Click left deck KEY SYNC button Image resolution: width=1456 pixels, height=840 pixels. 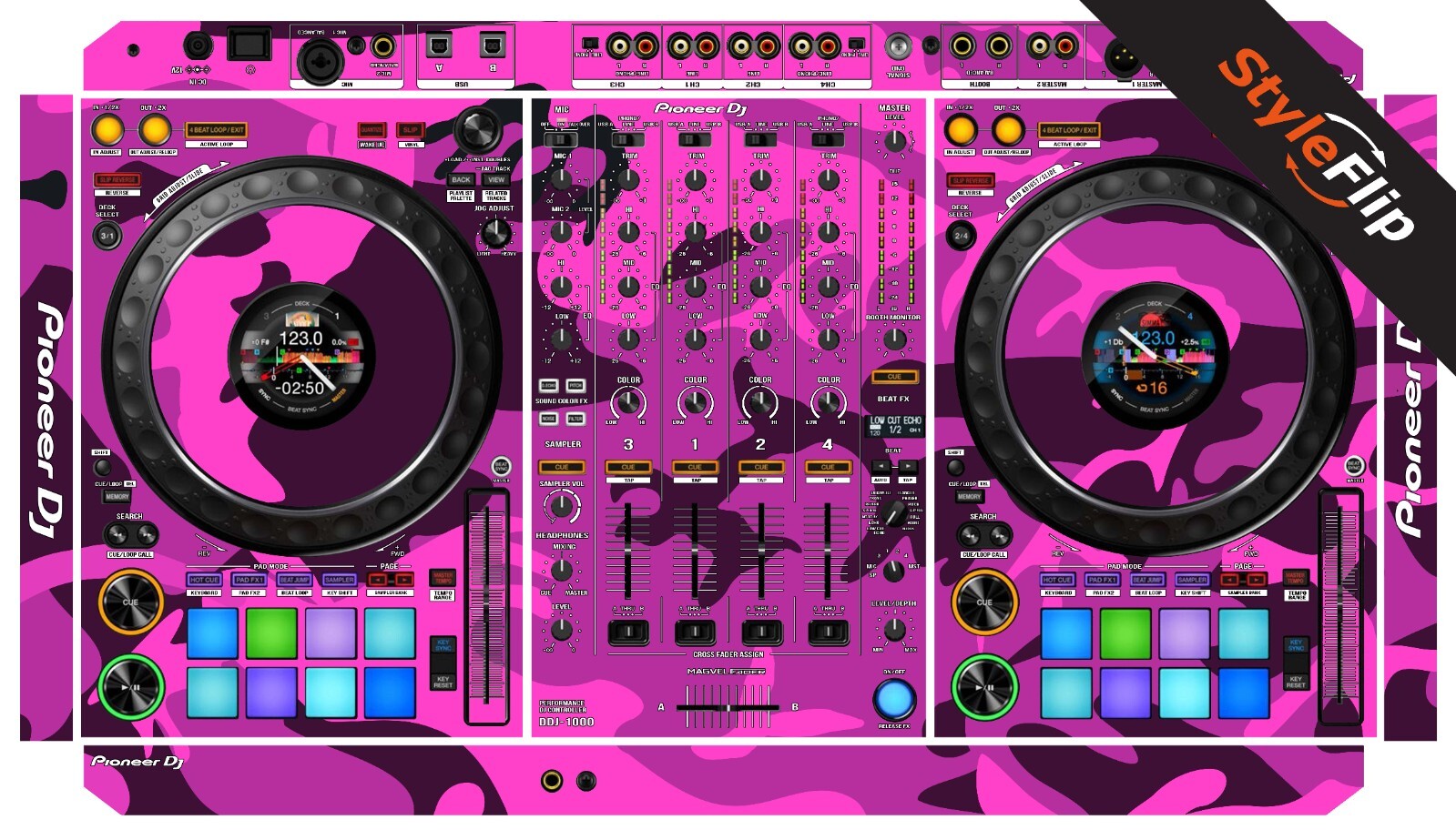click(x=443, y=645)
